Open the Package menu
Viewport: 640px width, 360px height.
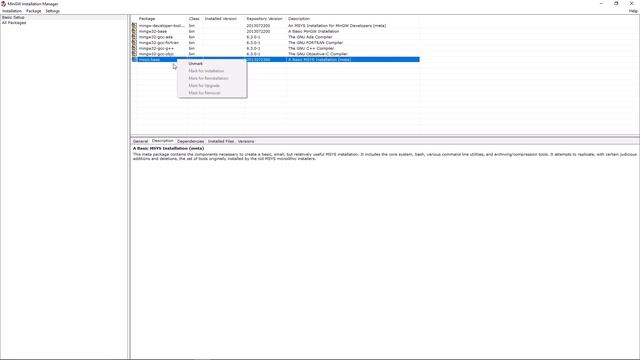(33, 11)
